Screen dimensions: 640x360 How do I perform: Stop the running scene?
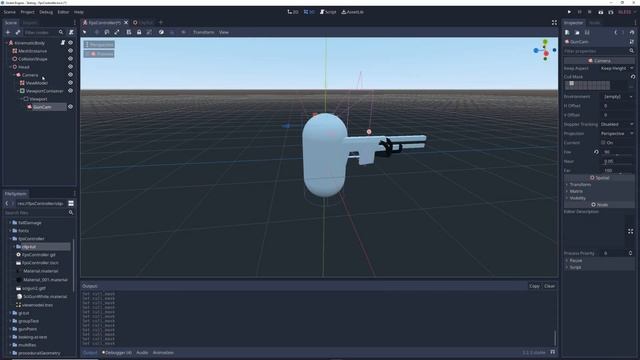(x=590, y=12)
